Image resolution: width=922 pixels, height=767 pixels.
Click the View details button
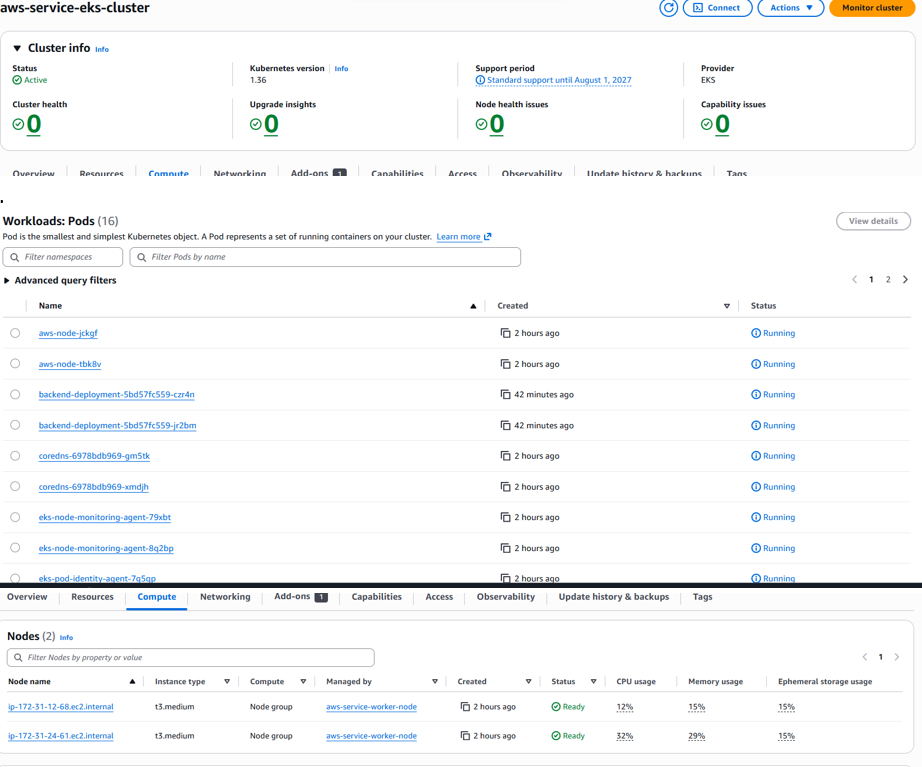873,221
